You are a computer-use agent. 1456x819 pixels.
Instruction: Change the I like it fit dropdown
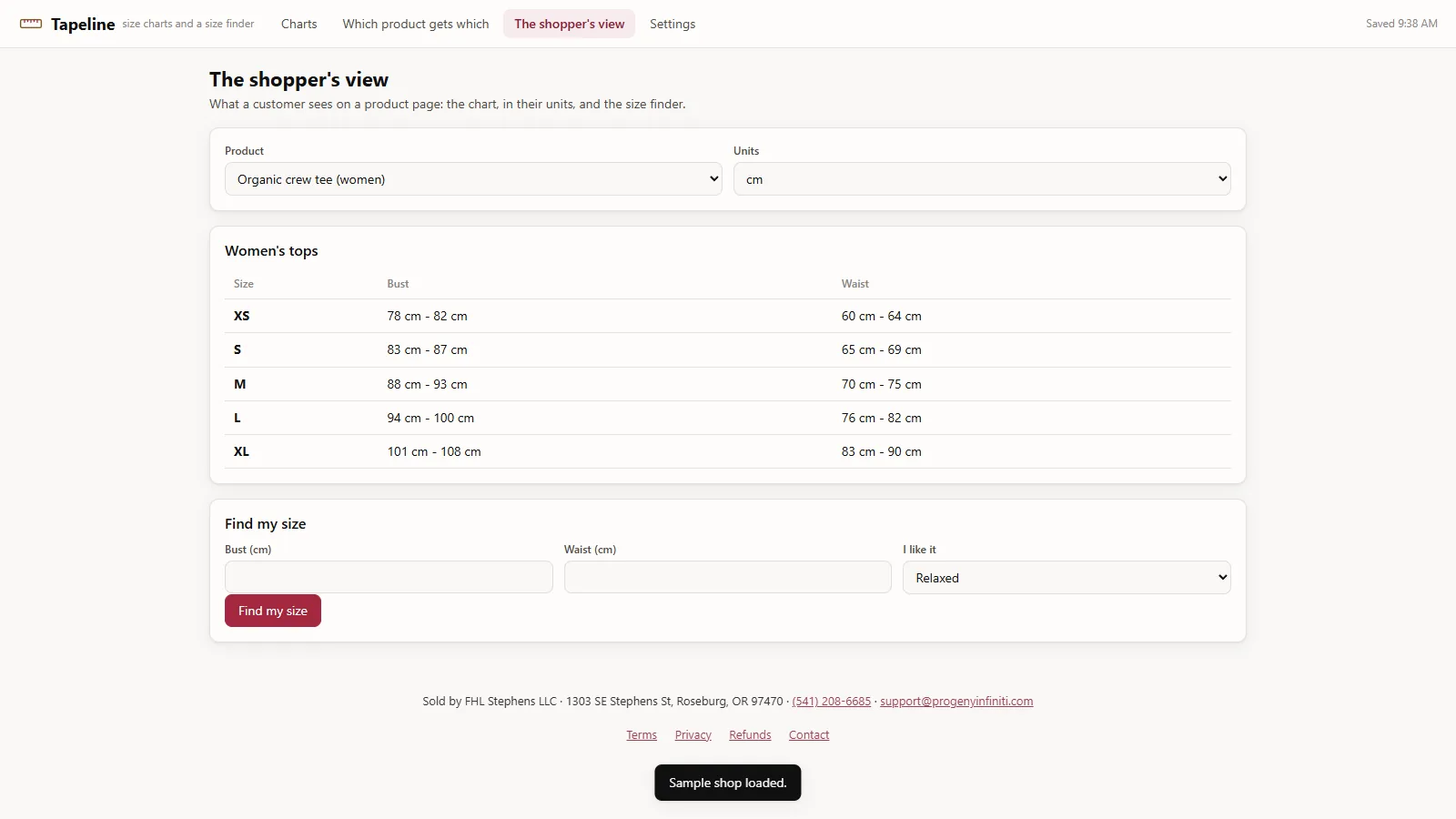[1067, 578]
